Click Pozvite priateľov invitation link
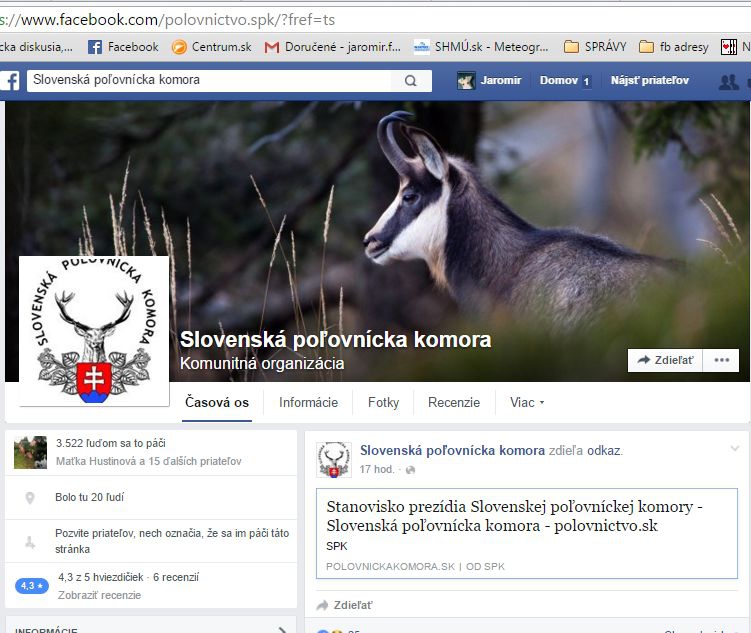The image size is (751, 633). (172, 541)
